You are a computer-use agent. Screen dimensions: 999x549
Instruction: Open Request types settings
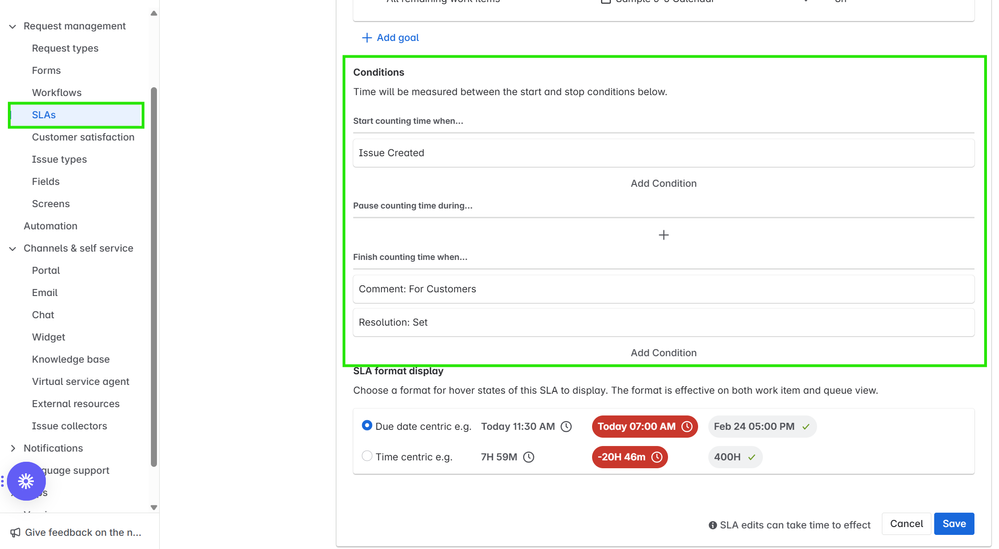coord(65,48)
